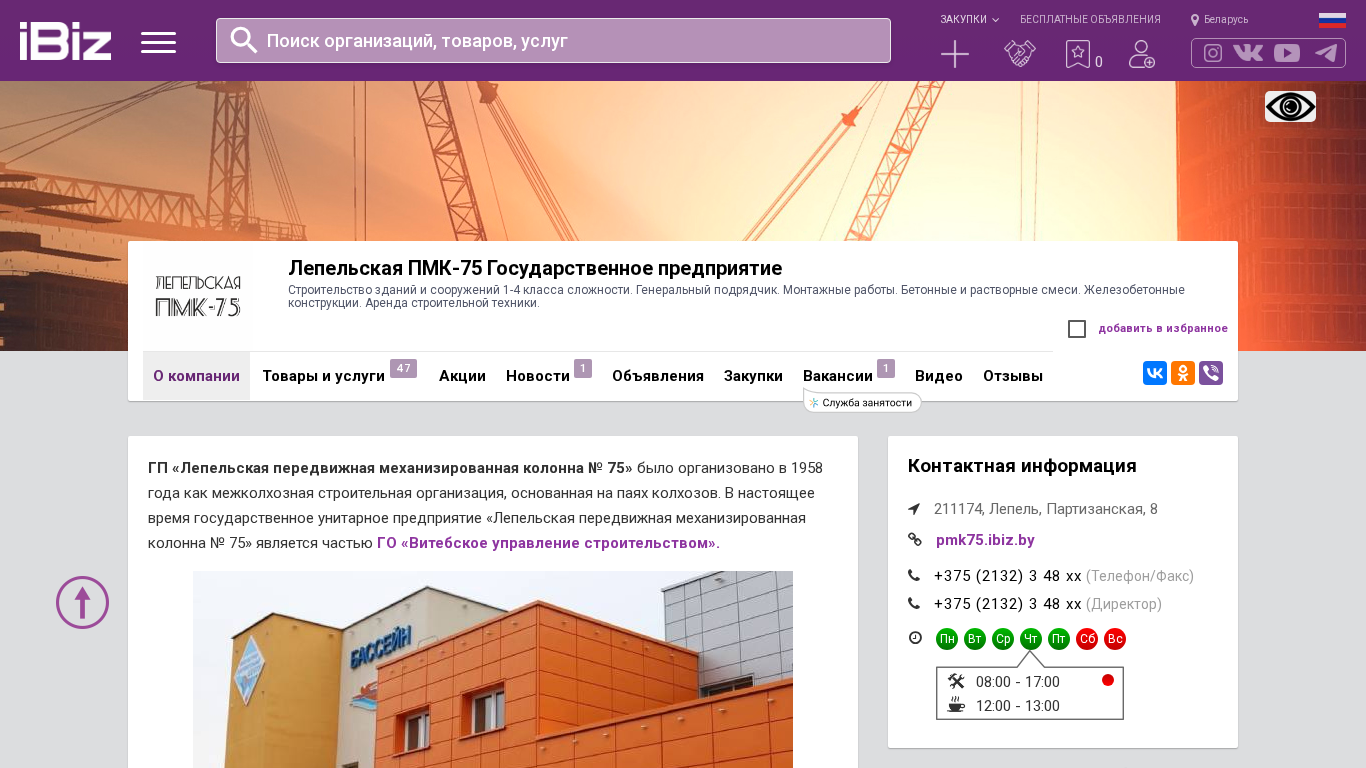The image size is (1366, 768).
Task: Click the company building photo
Action: [x=493, y=669]
